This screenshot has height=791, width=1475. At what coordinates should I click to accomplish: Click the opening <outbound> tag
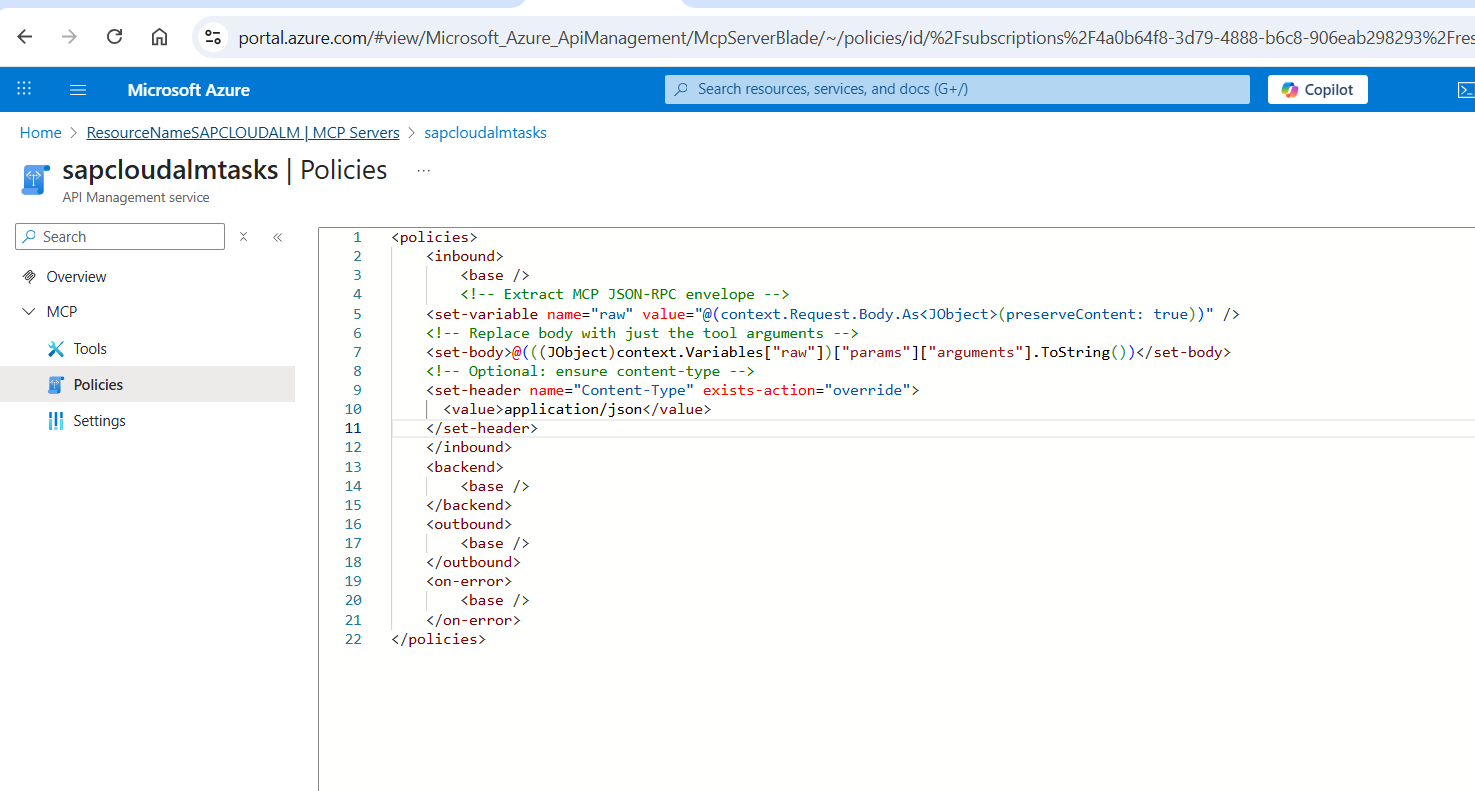tap(469, 524)
